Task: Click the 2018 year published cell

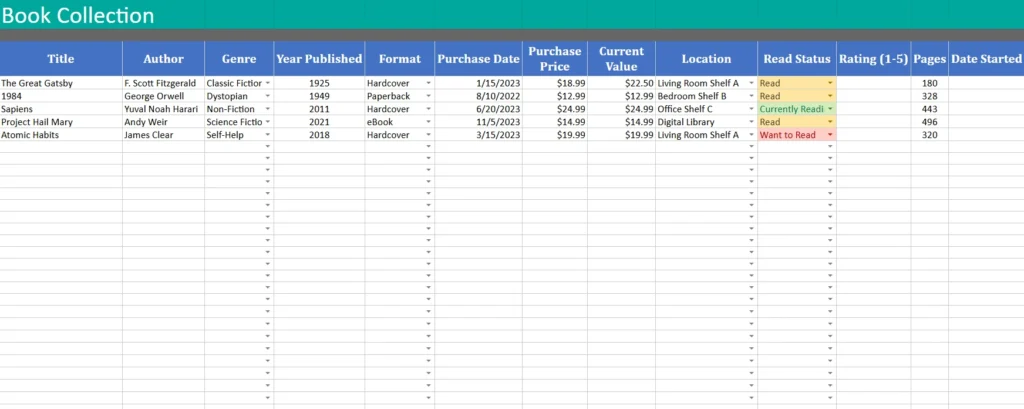Action: tap(319, 135)
